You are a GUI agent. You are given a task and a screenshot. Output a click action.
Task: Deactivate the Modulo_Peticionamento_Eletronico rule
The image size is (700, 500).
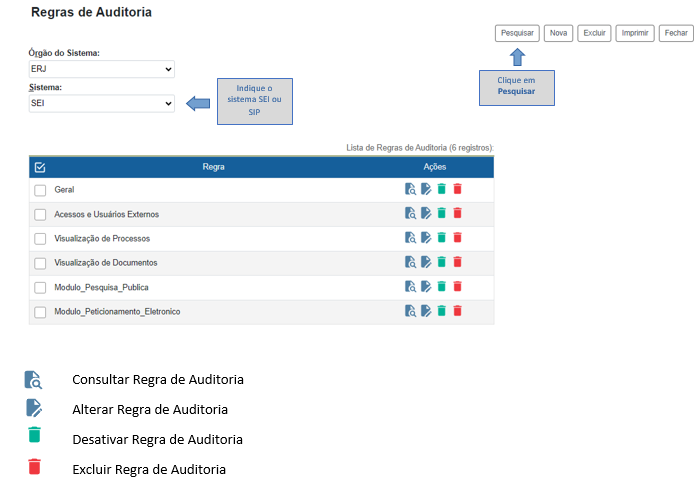[x=441, y=311]
